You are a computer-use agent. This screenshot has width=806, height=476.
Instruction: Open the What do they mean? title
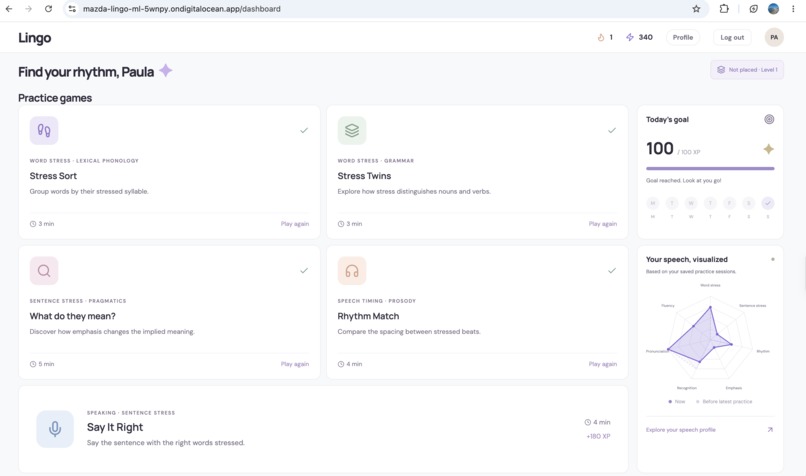click(72, 316)
